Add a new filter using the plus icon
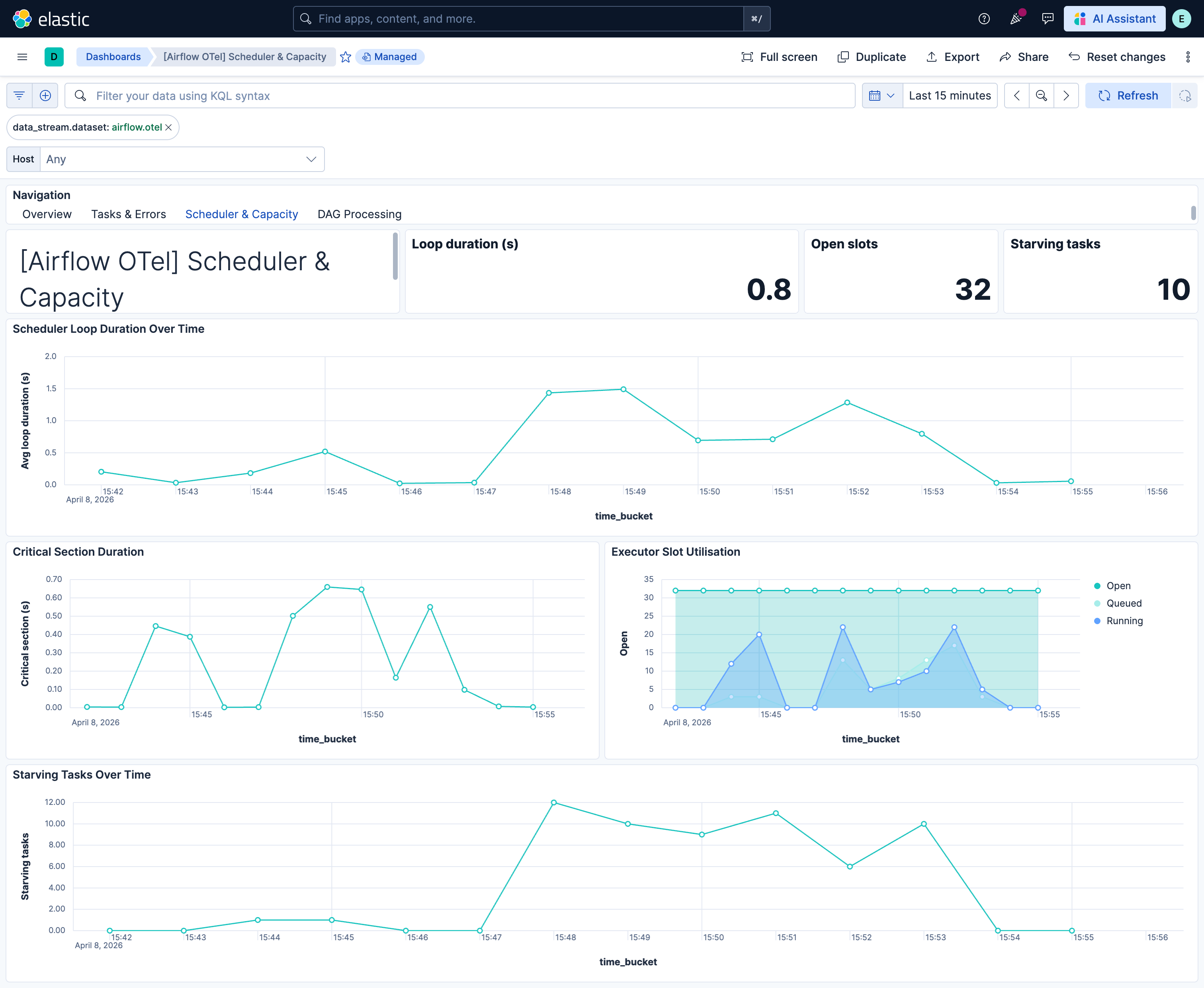 pos(45,95)
